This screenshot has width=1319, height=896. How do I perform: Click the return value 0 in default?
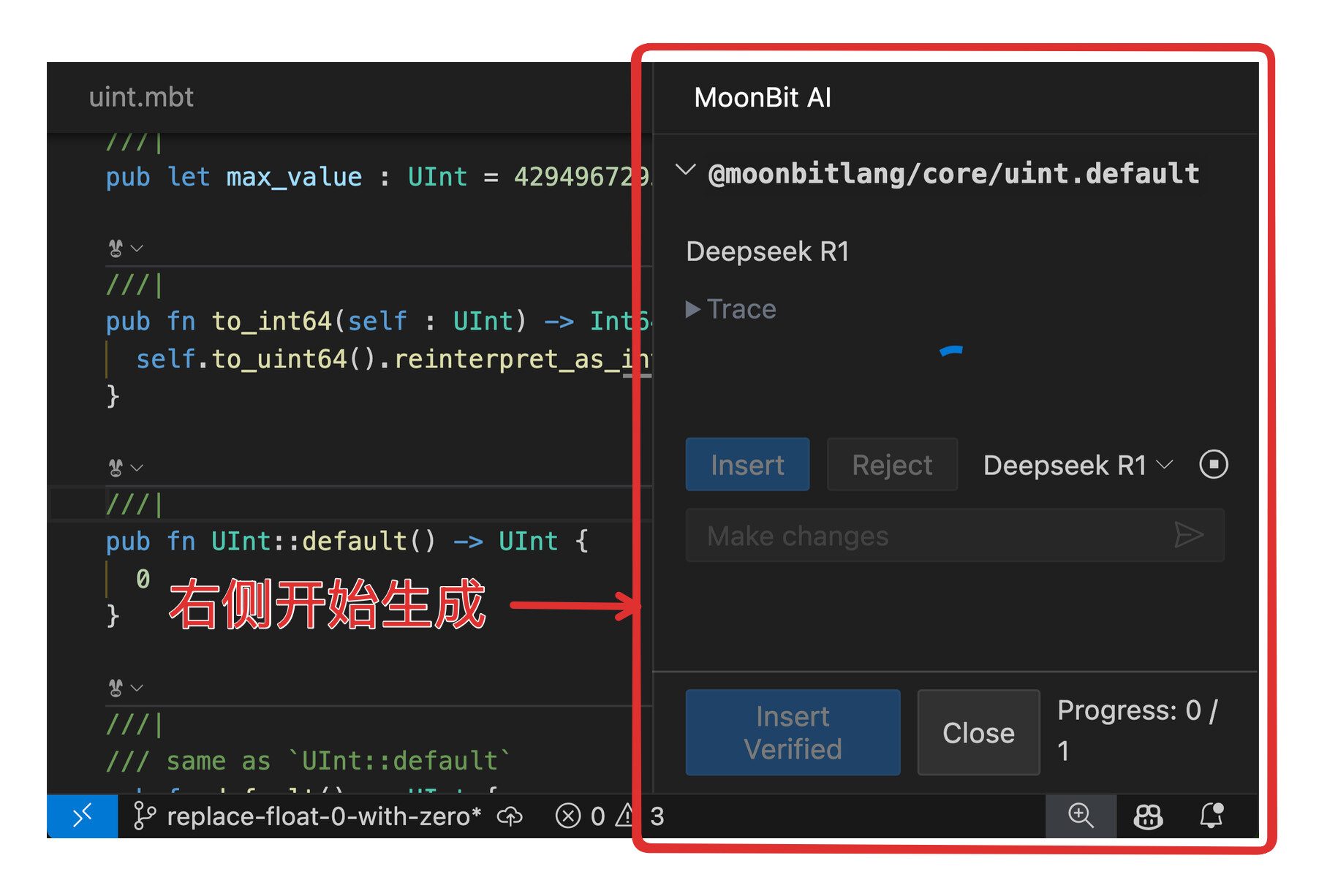(143, 578)
